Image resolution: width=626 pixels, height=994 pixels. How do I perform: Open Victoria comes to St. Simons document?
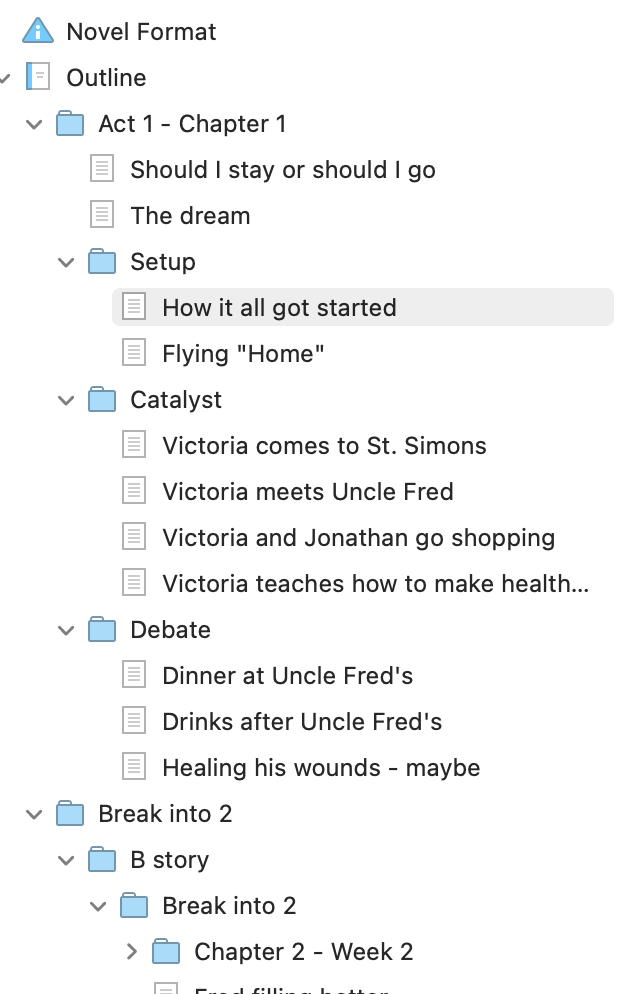tap(324, 446)
